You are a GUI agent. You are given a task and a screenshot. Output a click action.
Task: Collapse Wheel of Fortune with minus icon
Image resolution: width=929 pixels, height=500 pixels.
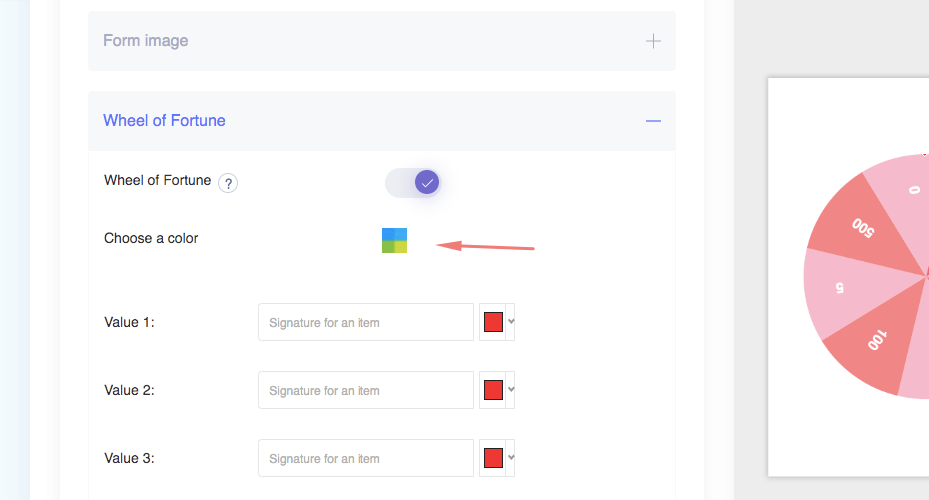coord(653,121)
